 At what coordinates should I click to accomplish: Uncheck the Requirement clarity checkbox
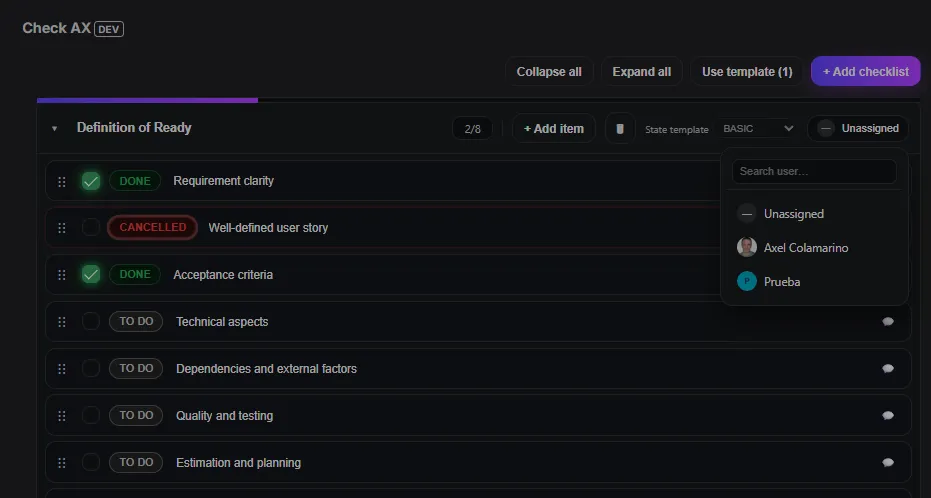click(x=91, y=181)
